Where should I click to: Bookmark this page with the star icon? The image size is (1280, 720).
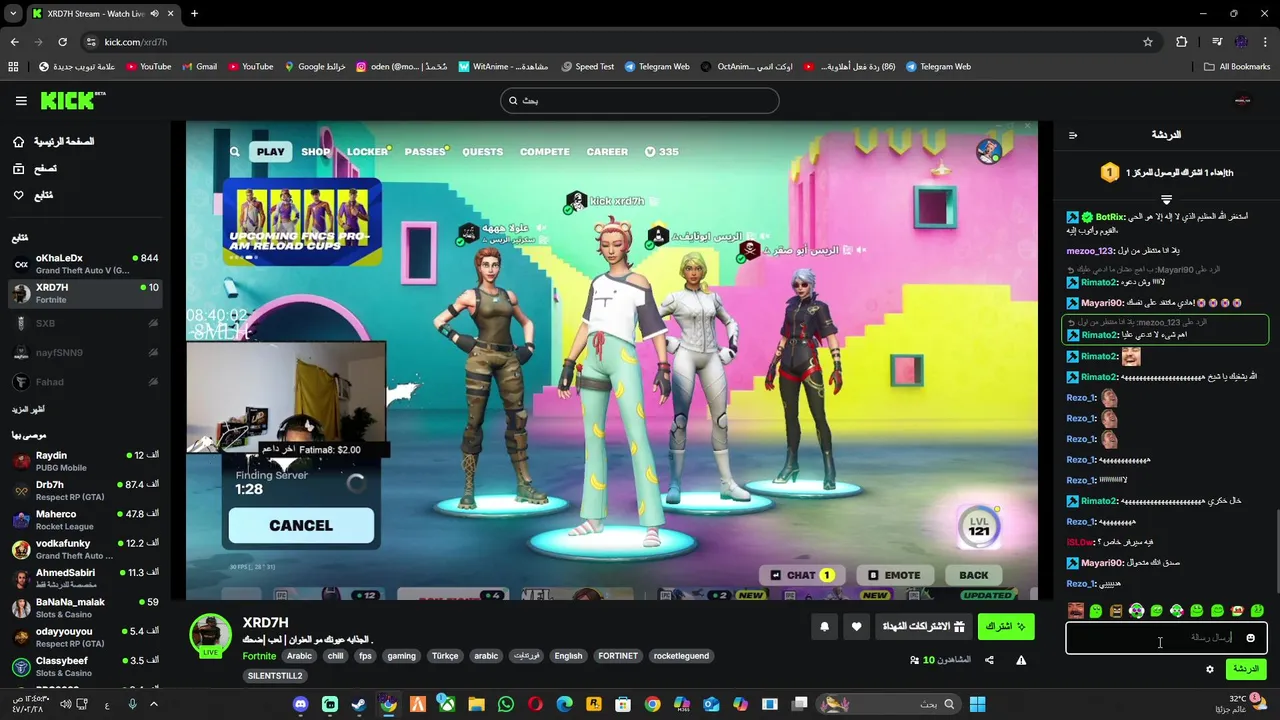tap(1148, 42)
